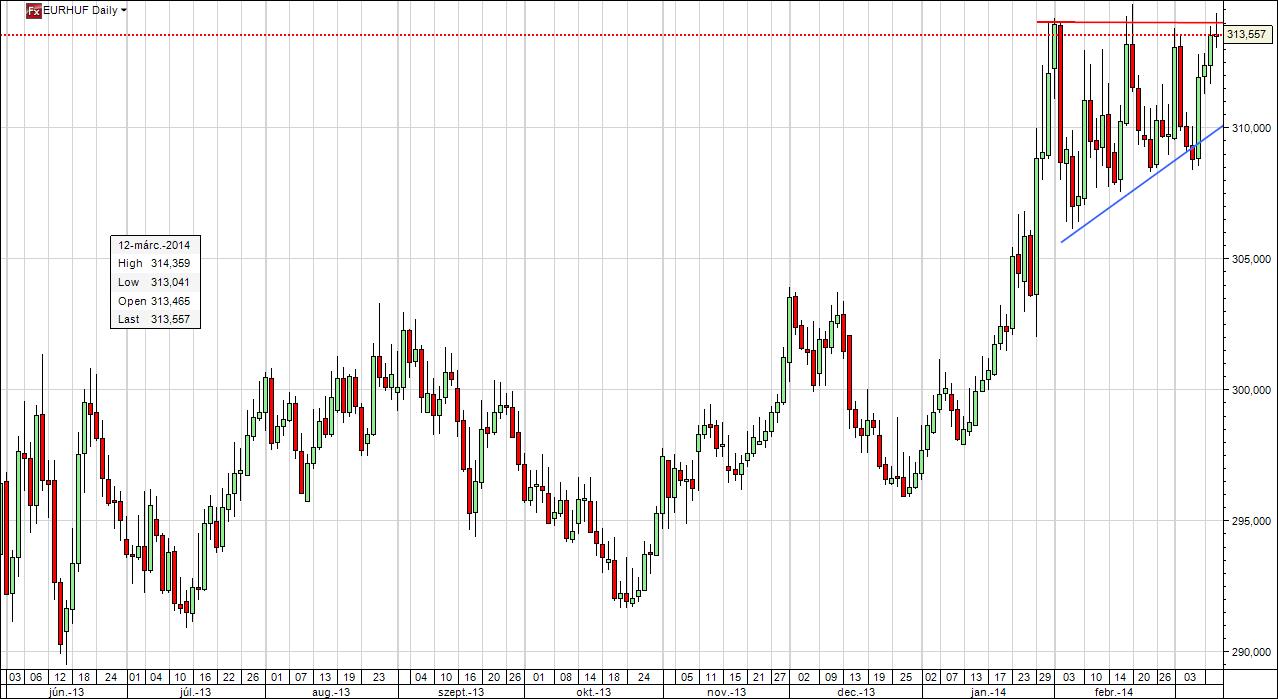Click the 310,000 price axis label

[1252, 128]
